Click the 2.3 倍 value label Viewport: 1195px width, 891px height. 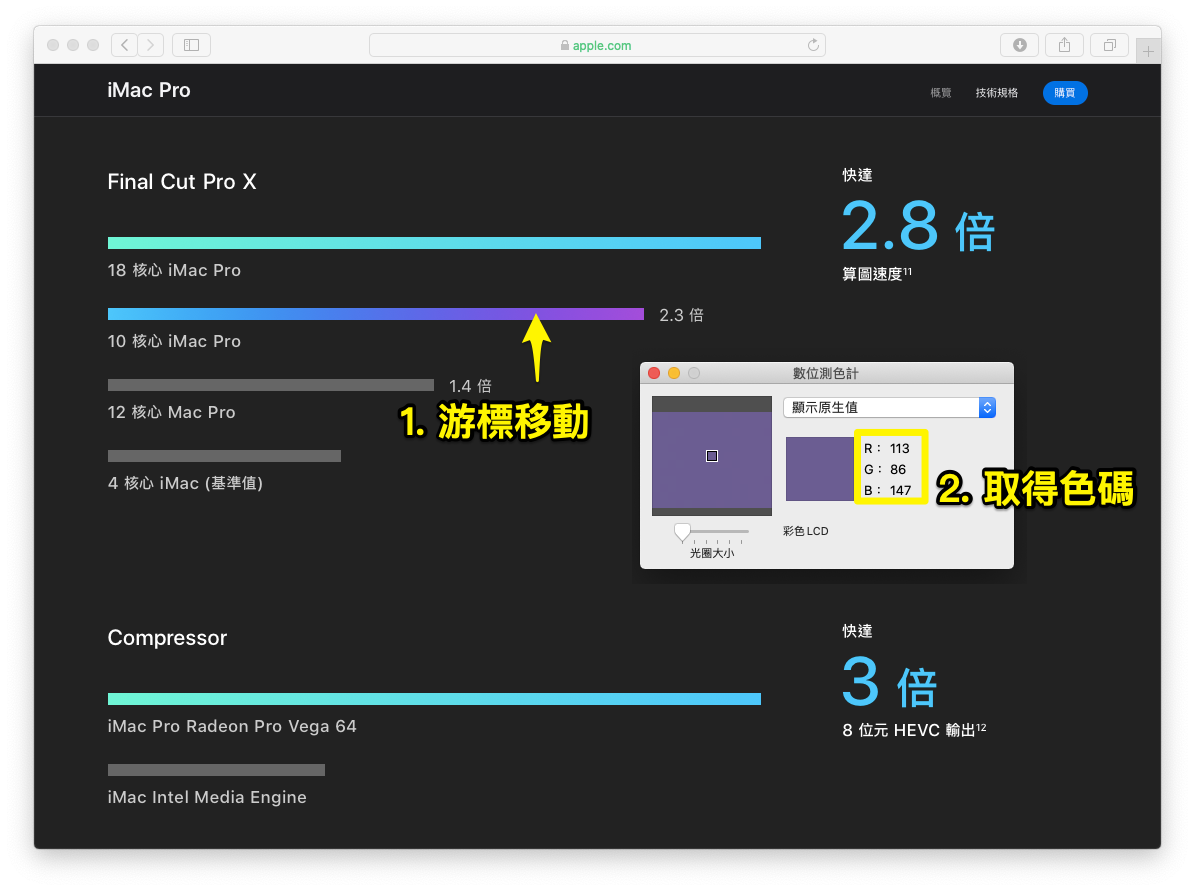(681, 315)
